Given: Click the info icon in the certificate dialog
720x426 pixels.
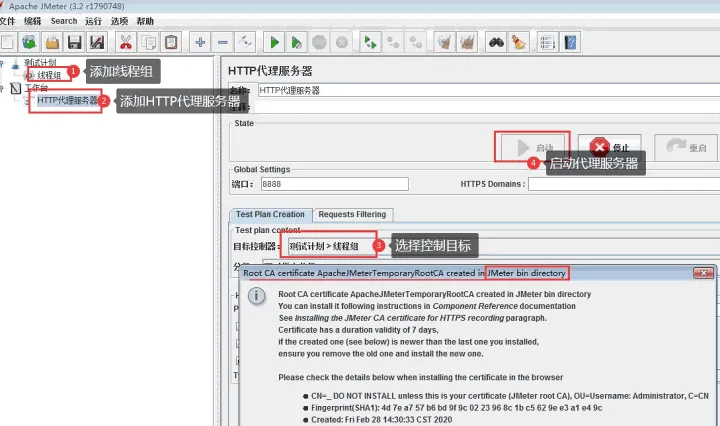Looking at the screenshot, I should point(256,296).
